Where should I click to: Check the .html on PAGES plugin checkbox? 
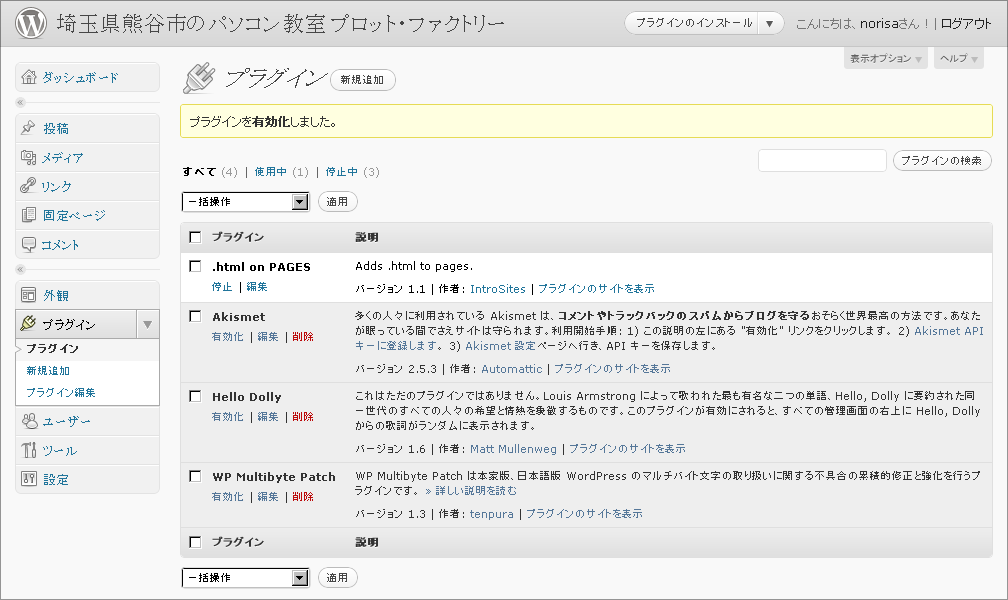[x=195, y=266]
